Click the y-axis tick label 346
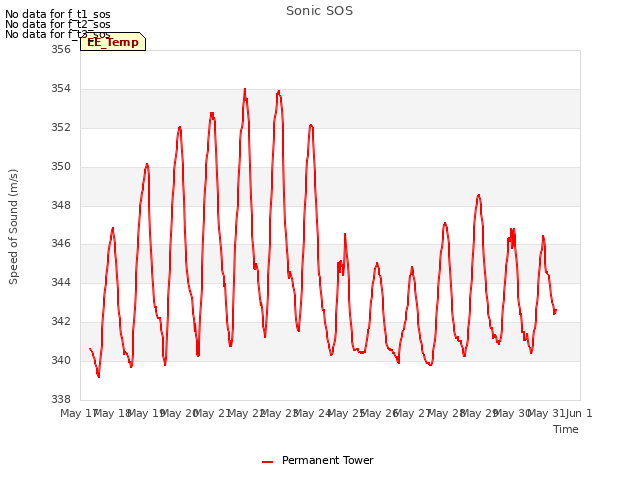This screenshot has width=640, height=480. (x=61, y=244)
